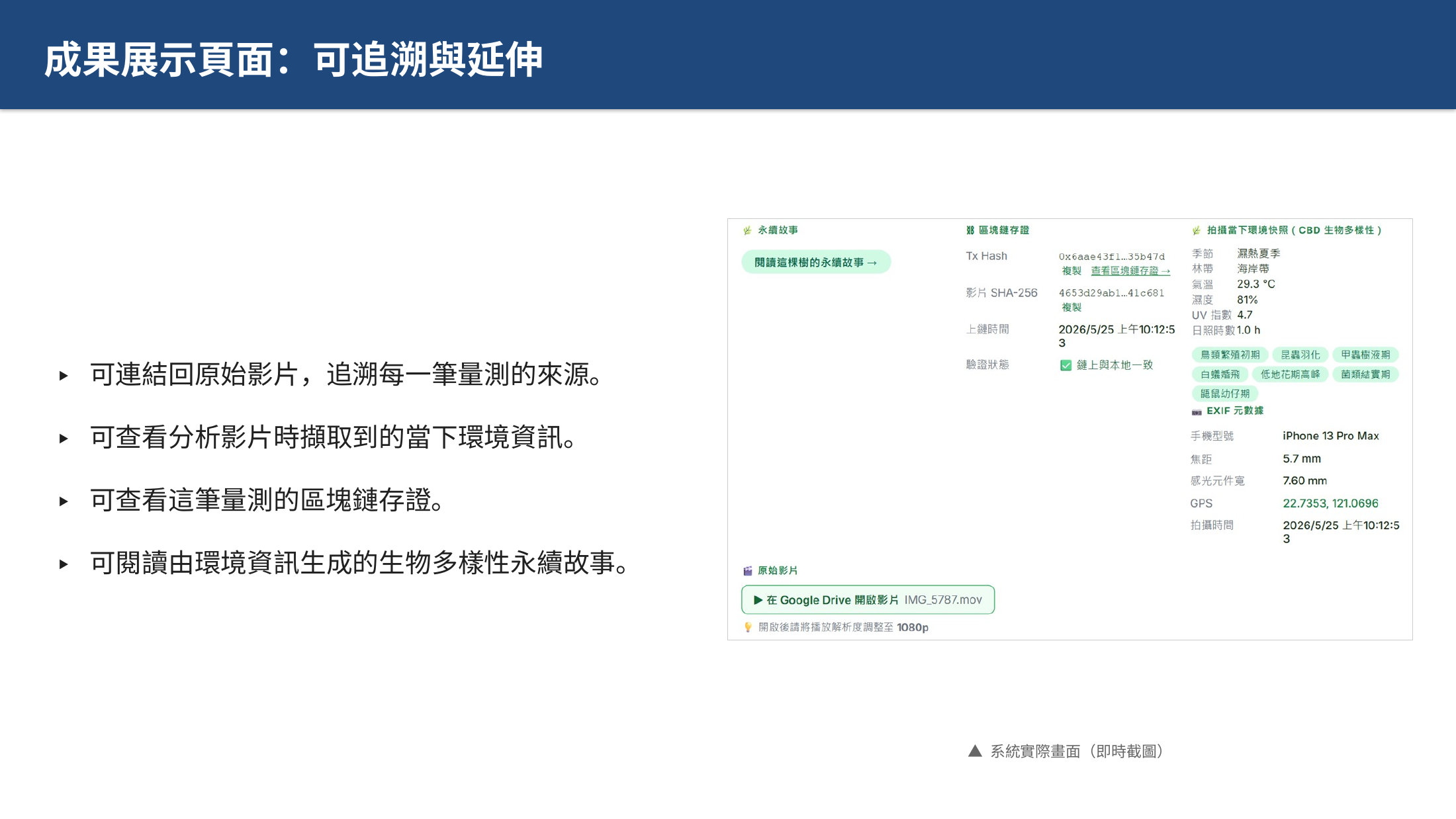Click the 上鏈時間 timestamp value
Image resolution: width=1456 pixels, height=819 pixels.
coord(1116,336)
